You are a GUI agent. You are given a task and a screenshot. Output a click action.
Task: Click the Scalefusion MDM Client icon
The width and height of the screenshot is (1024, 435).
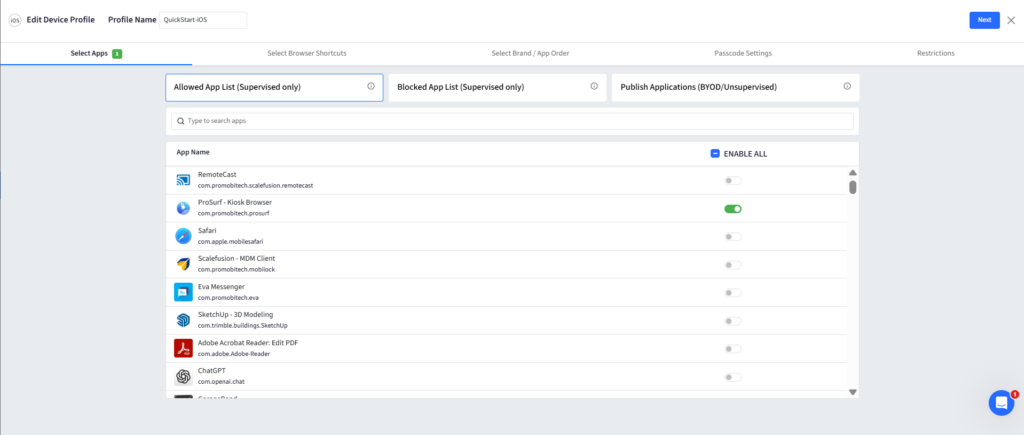click(x=183, y=264)
